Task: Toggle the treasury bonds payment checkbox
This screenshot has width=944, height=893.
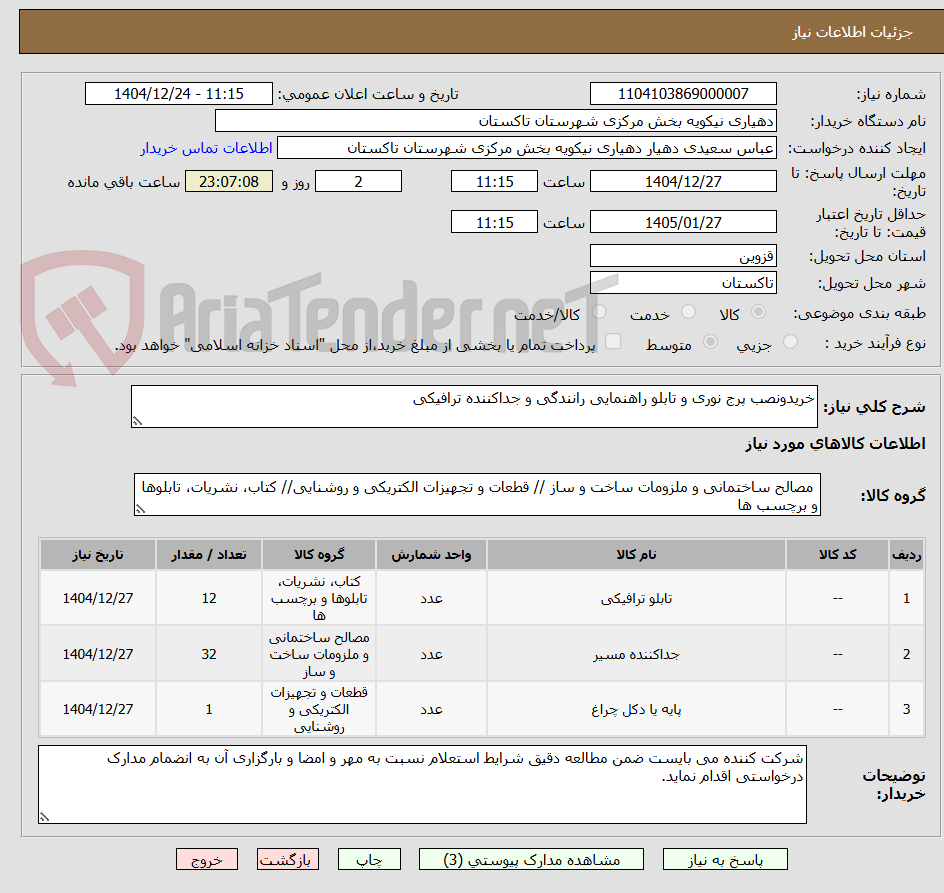Action: point(613,341)
